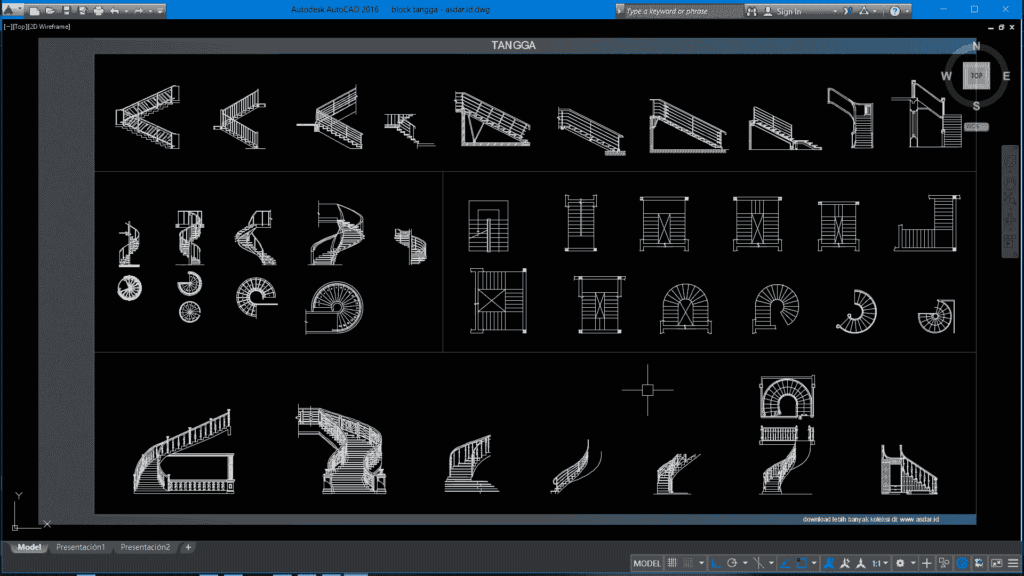Open the WCS coordinate system dropdown
The image size is (1024, 576).
click(976, 127)
